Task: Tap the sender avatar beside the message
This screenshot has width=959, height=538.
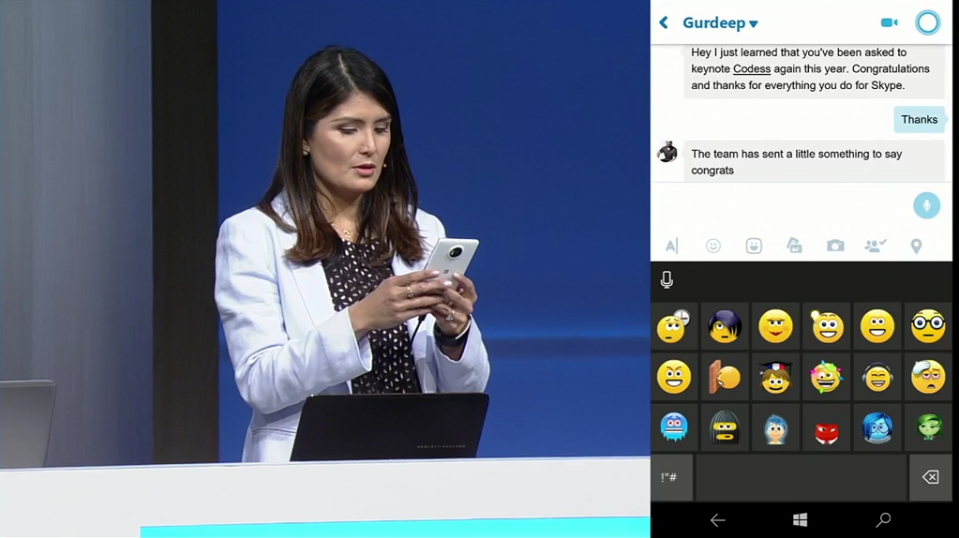Action: [667, 152]
